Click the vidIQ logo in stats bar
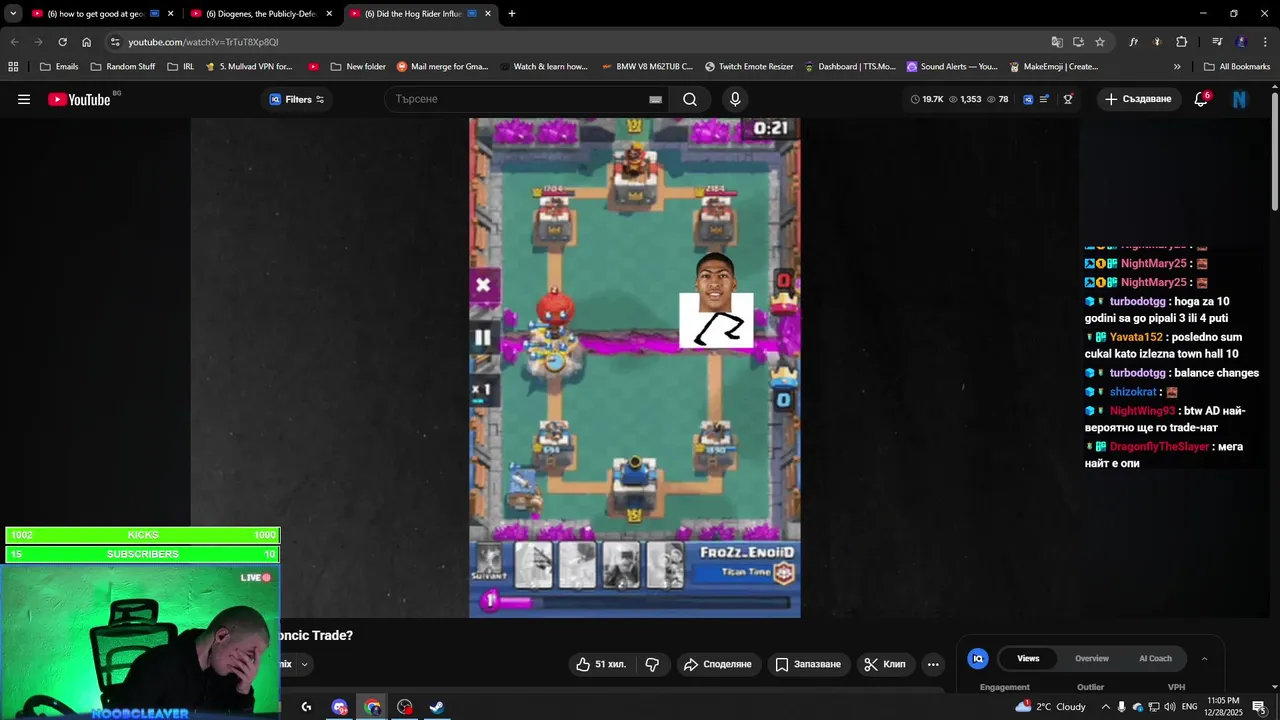 1028,99
